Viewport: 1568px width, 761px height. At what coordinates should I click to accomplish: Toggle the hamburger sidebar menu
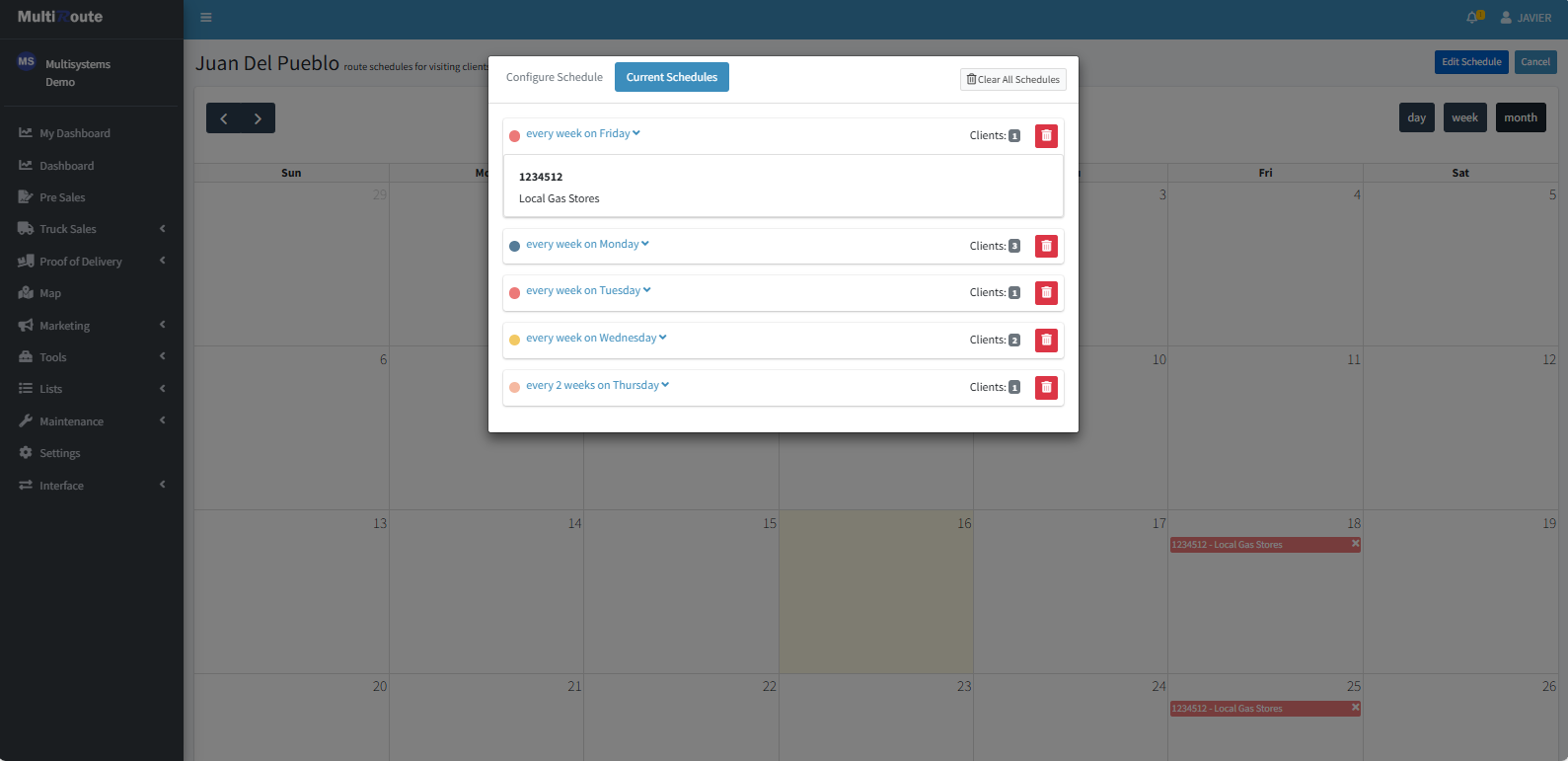pos(206,18)
